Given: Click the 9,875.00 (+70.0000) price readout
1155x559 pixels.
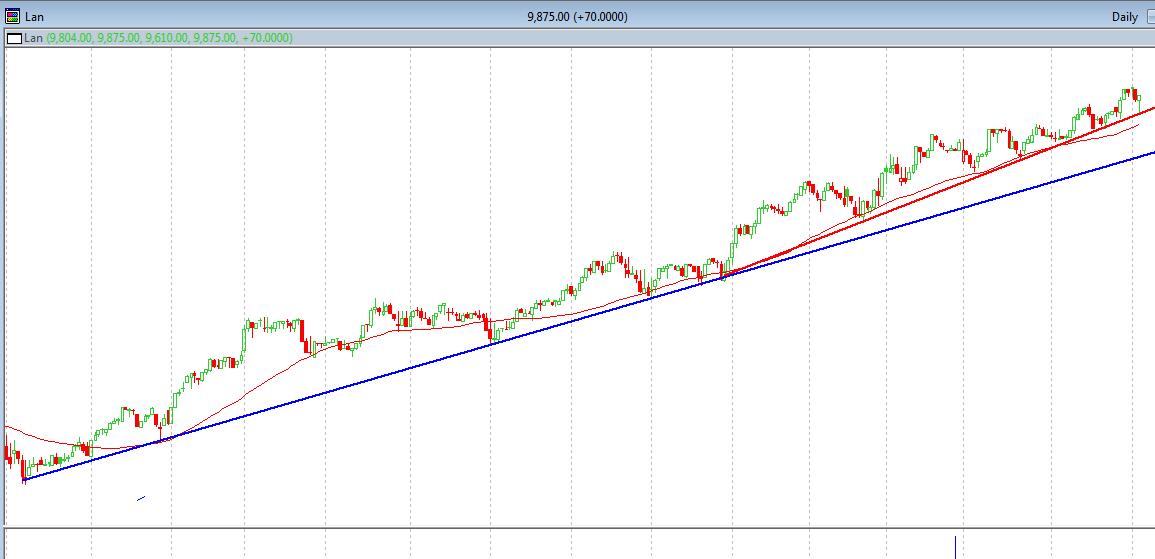Looking at the screenshot, I should coord(577,17).
